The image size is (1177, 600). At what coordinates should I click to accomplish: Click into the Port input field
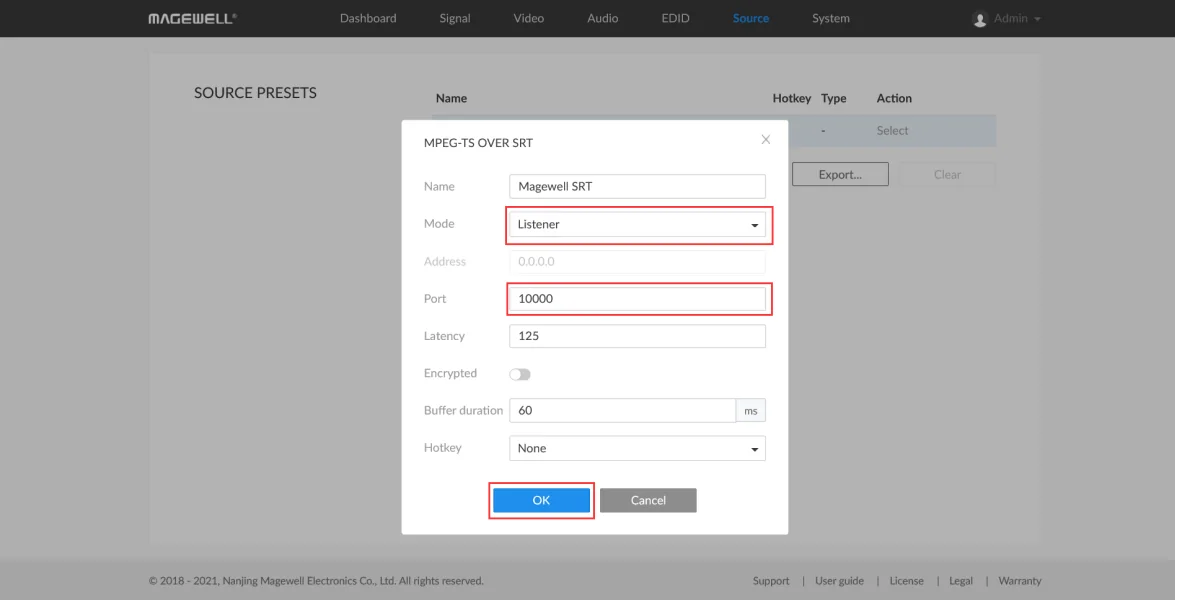(x=637, y=299)
